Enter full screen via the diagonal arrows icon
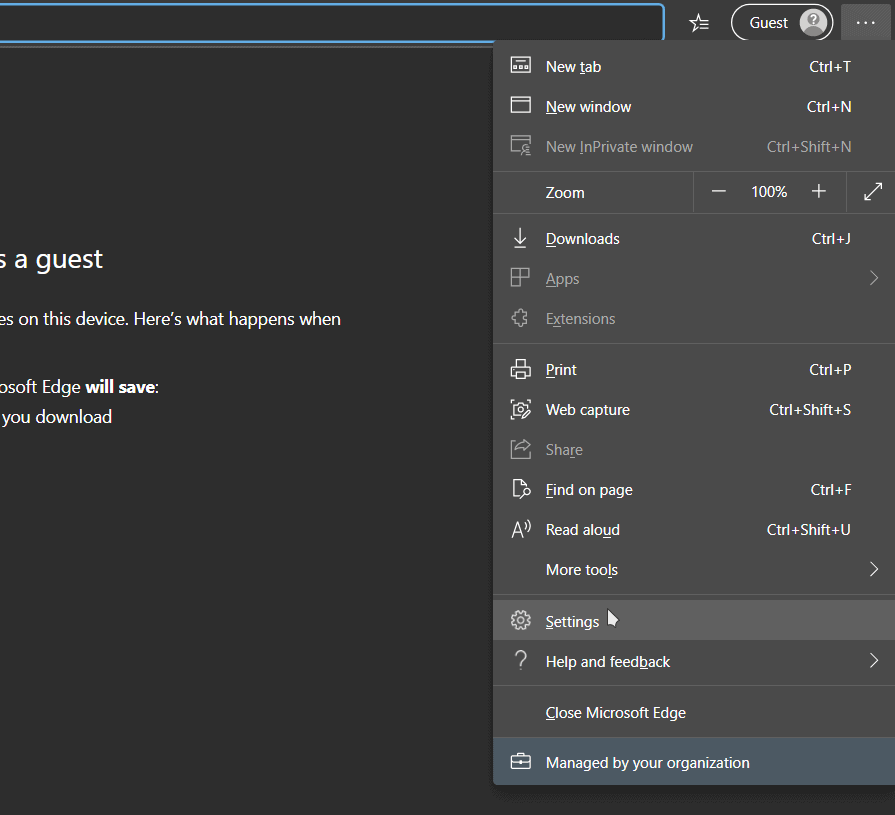The image size is (895, 815). [872, 191]
